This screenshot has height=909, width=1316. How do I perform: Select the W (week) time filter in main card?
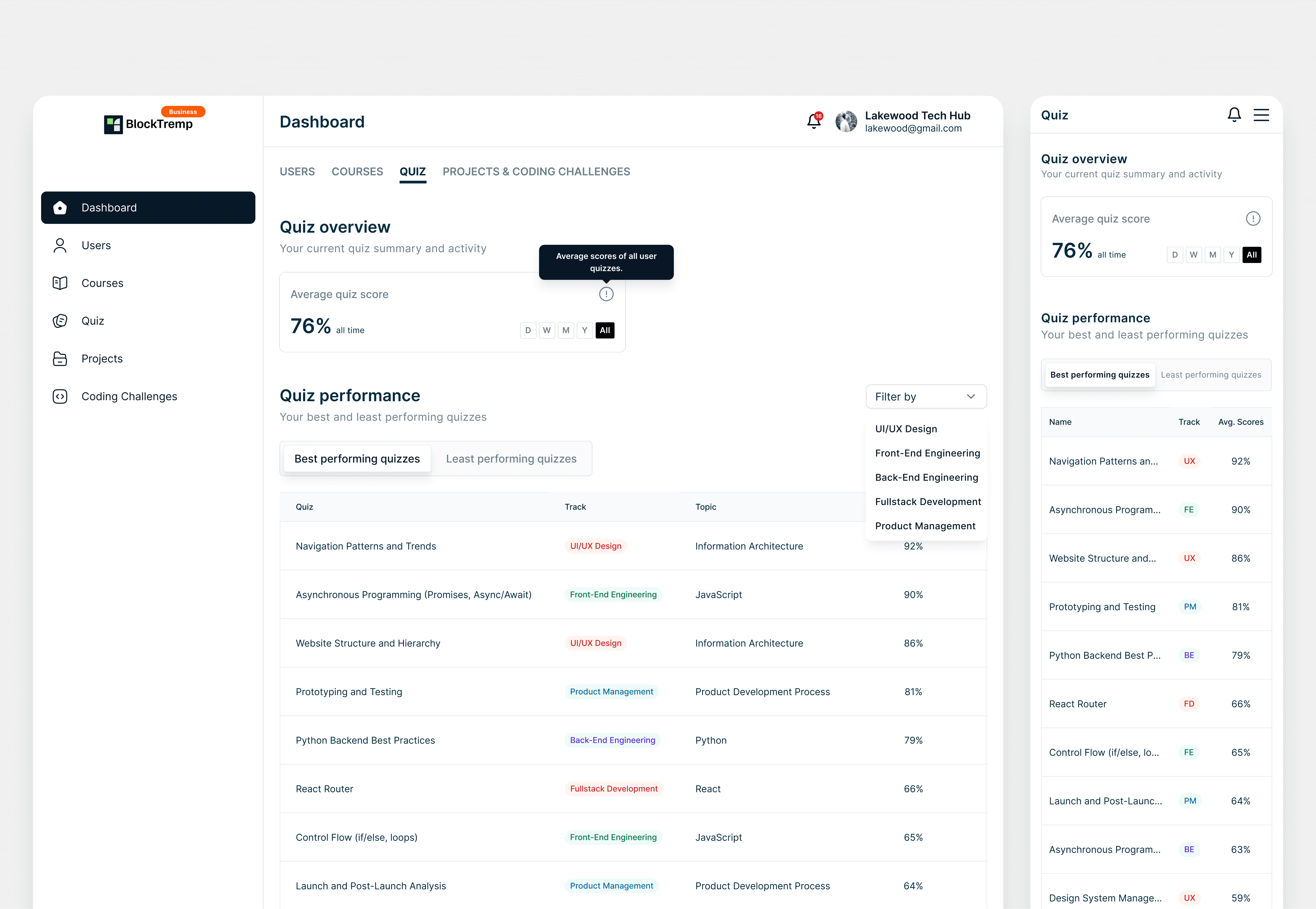coord(546,330)
